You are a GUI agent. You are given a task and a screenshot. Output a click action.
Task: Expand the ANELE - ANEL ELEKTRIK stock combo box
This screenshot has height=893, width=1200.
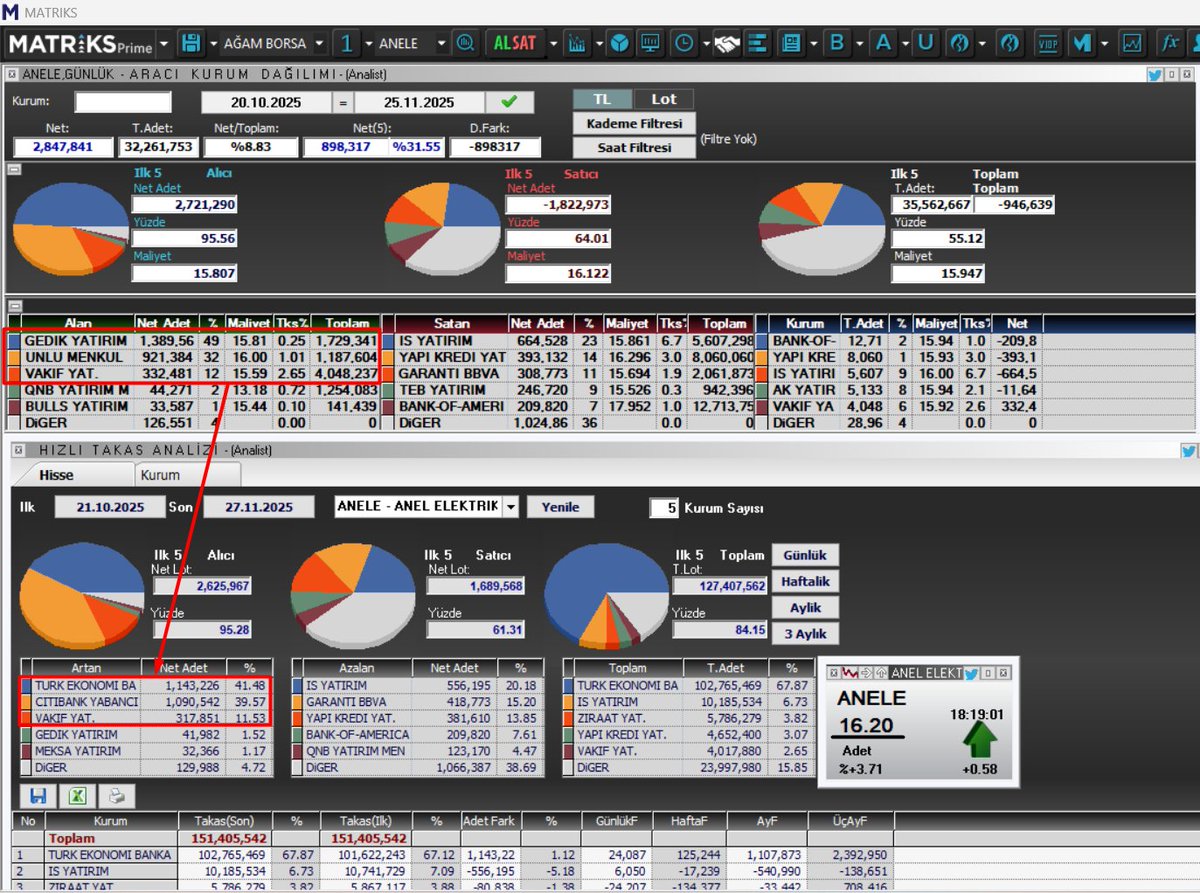(x=511, y=507)
